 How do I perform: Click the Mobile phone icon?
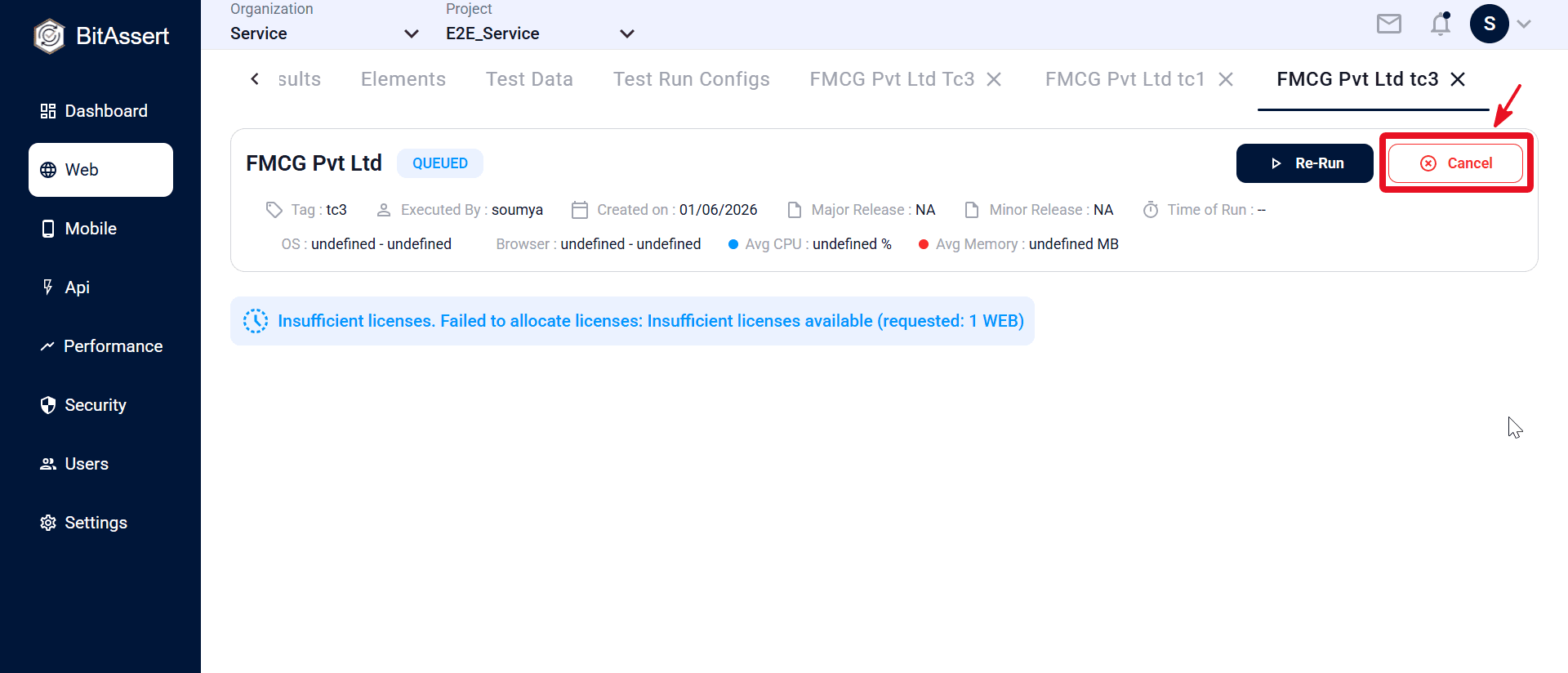48,229
